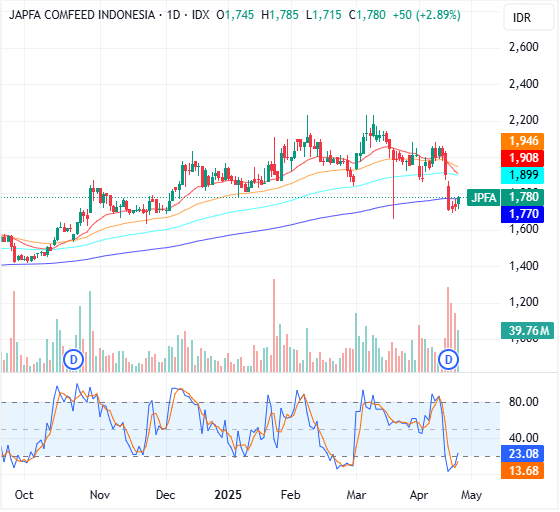The image size is (560, 512).
Task: Click the 40.00 oscillator scale label
Action: pos(524,438)
